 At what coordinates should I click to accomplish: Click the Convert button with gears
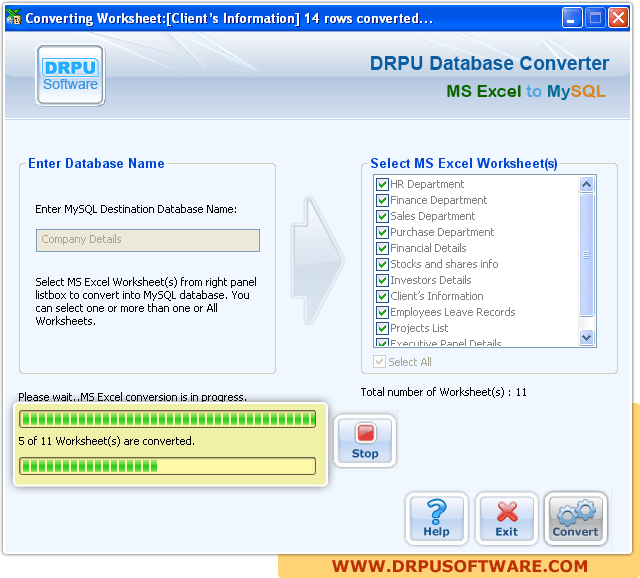[576, 518]
